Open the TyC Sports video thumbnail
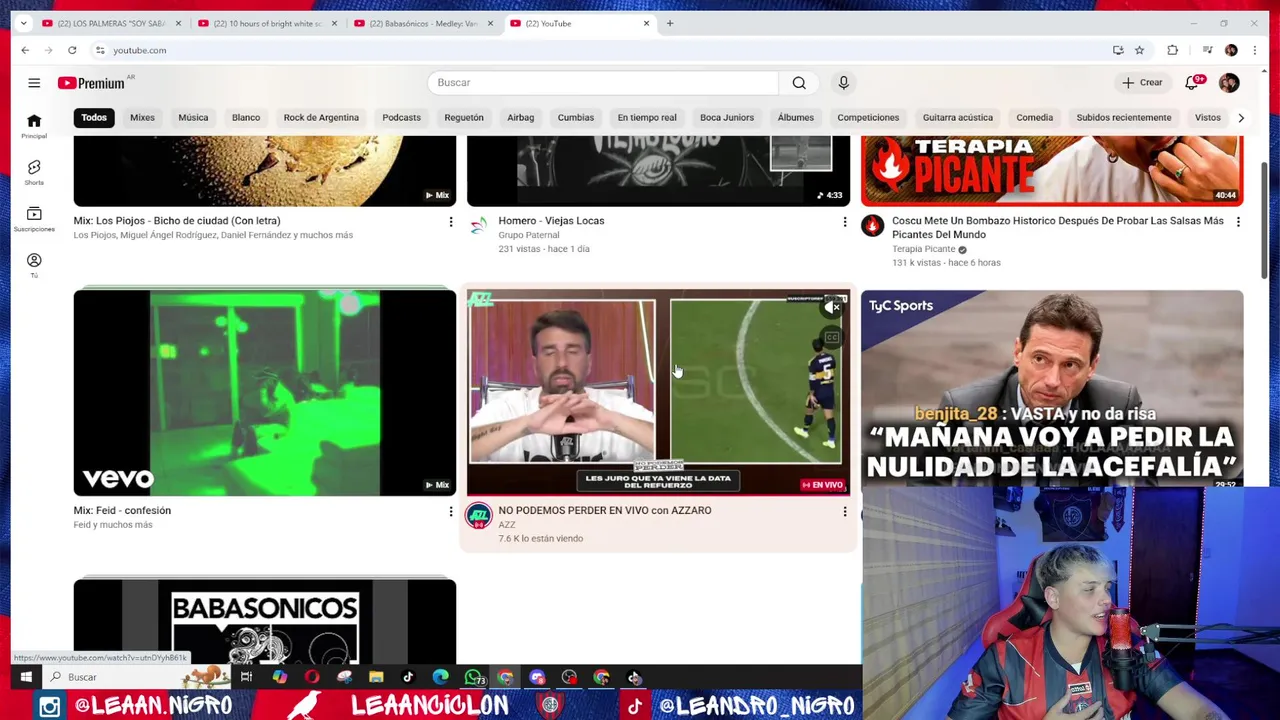Image resolution: width=1280 pixels, height=720 pixels. pos(1052,388)
